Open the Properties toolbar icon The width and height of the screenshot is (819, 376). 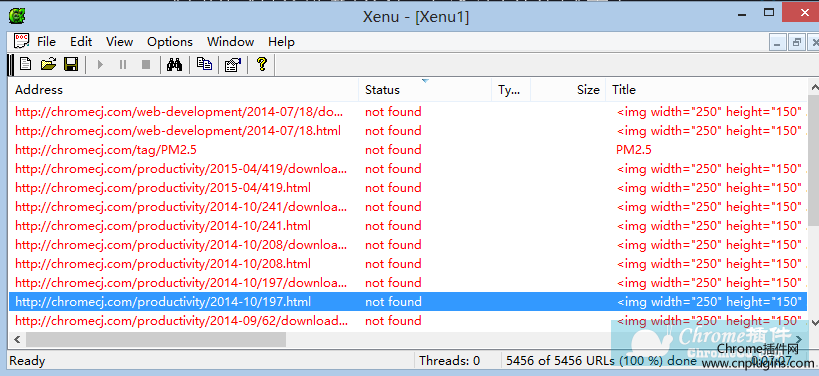coord(233,65)
